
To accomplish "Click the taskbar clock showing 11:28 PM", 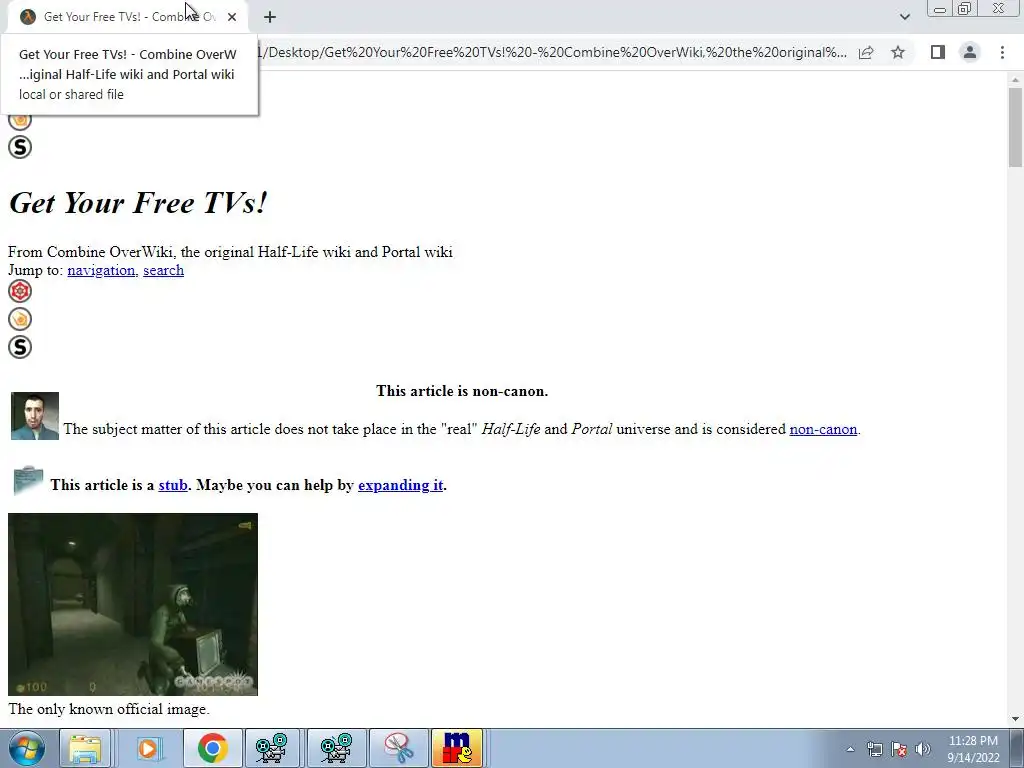I will coord(973,749).
